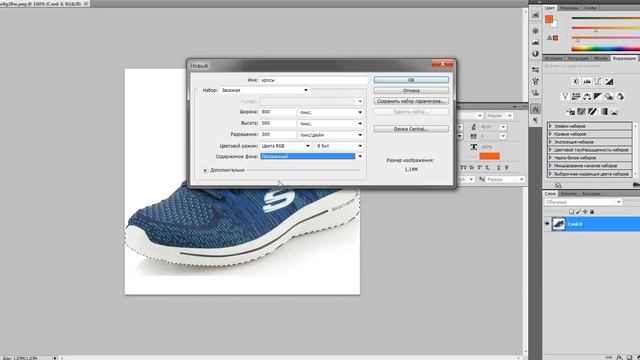Apply Small Caps (Tr) in Character panel
Viewport: 640px width, 360px height.
(x=472, y=168)
